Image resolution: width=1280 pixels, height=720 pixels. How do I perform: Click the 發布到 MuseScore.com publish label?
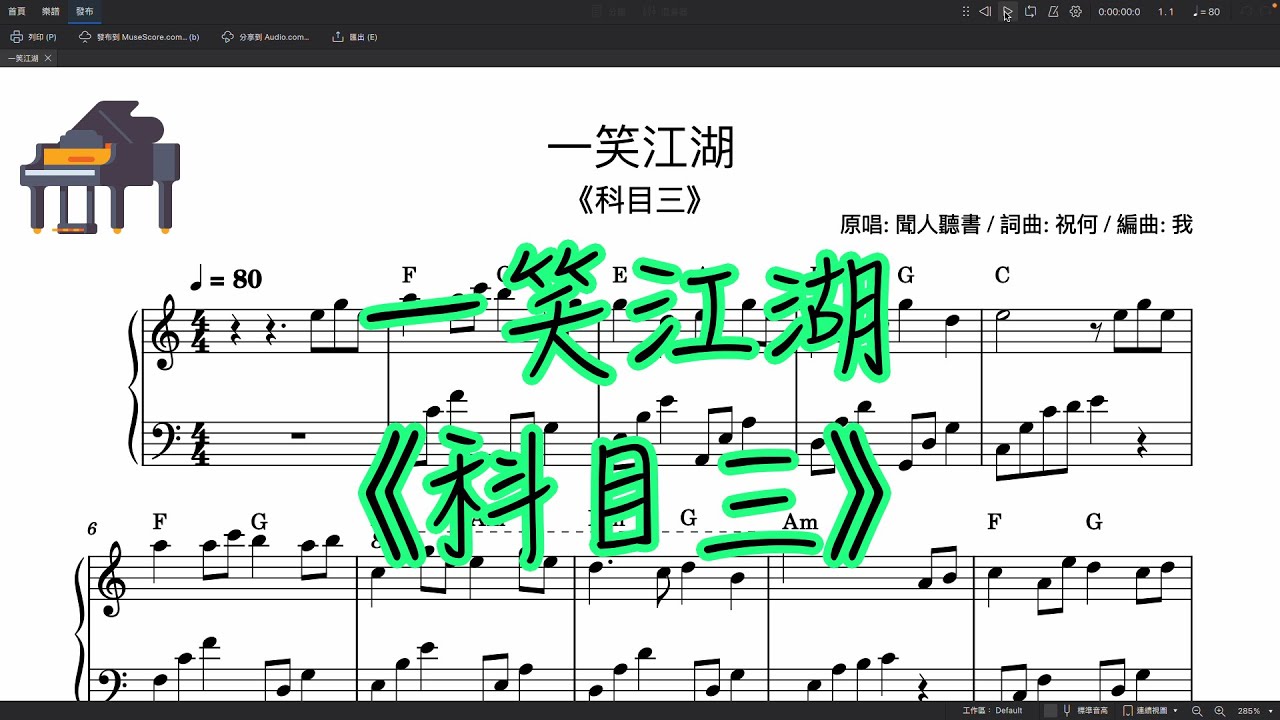[x=148, y=37]
